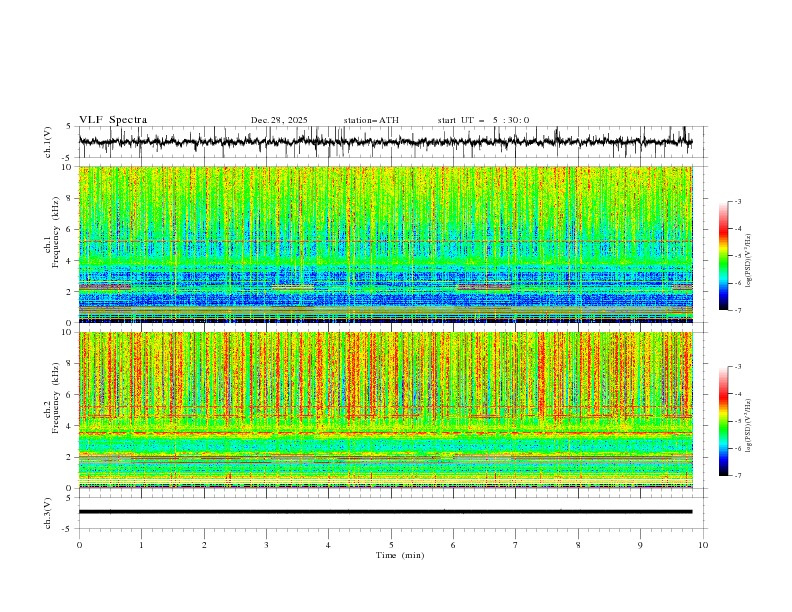Screen dimensions: 792x612
Task: Click the time axis tick label "8"
Action: (x=578, y=545)
